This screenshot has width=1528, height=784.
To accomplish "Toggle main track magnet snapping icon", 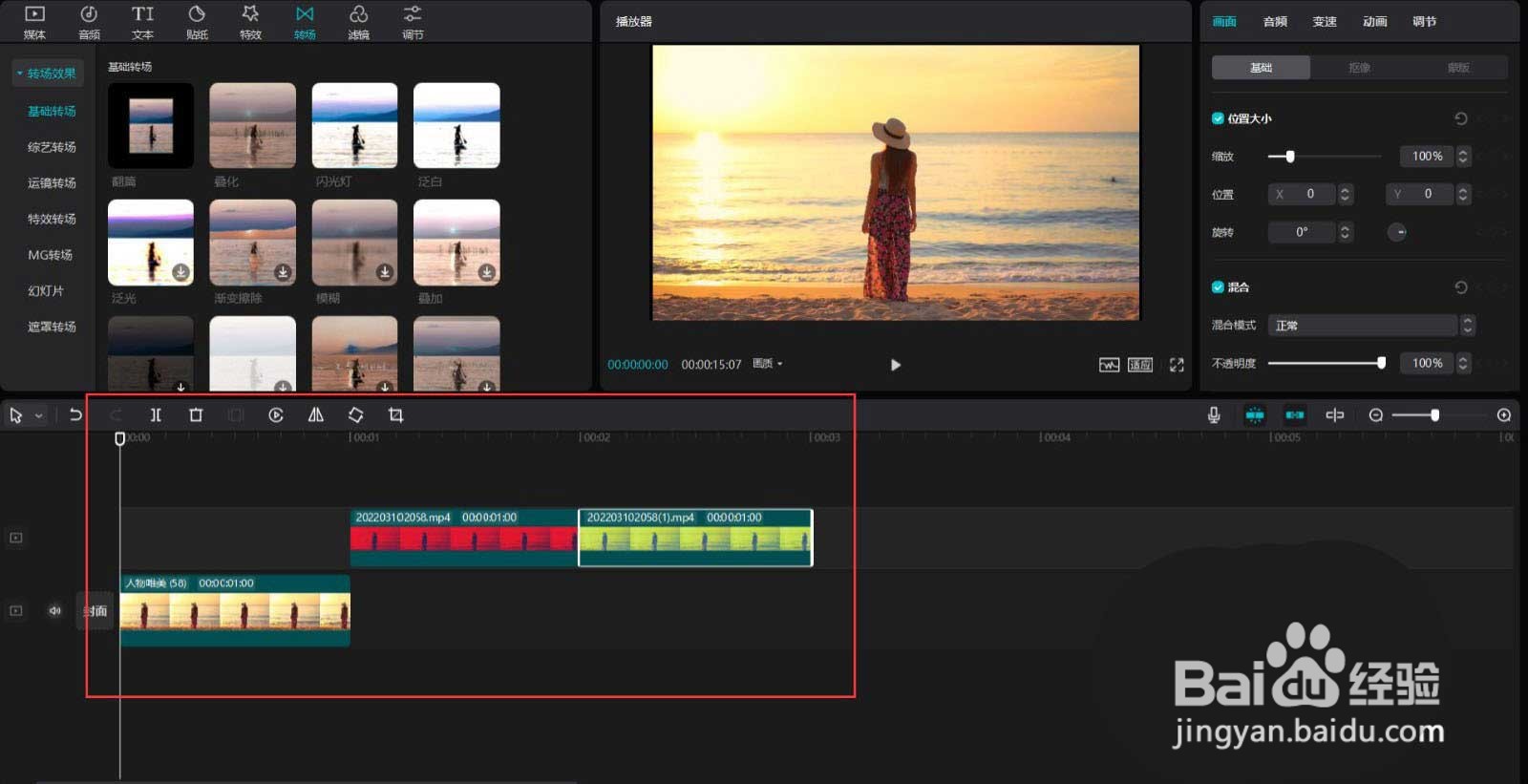I will click(x=1255, y=414).
